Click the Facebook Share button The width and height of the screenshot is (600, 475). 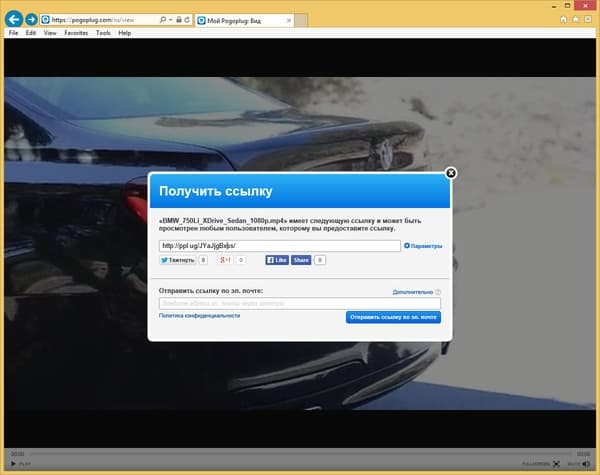(301, 260)
